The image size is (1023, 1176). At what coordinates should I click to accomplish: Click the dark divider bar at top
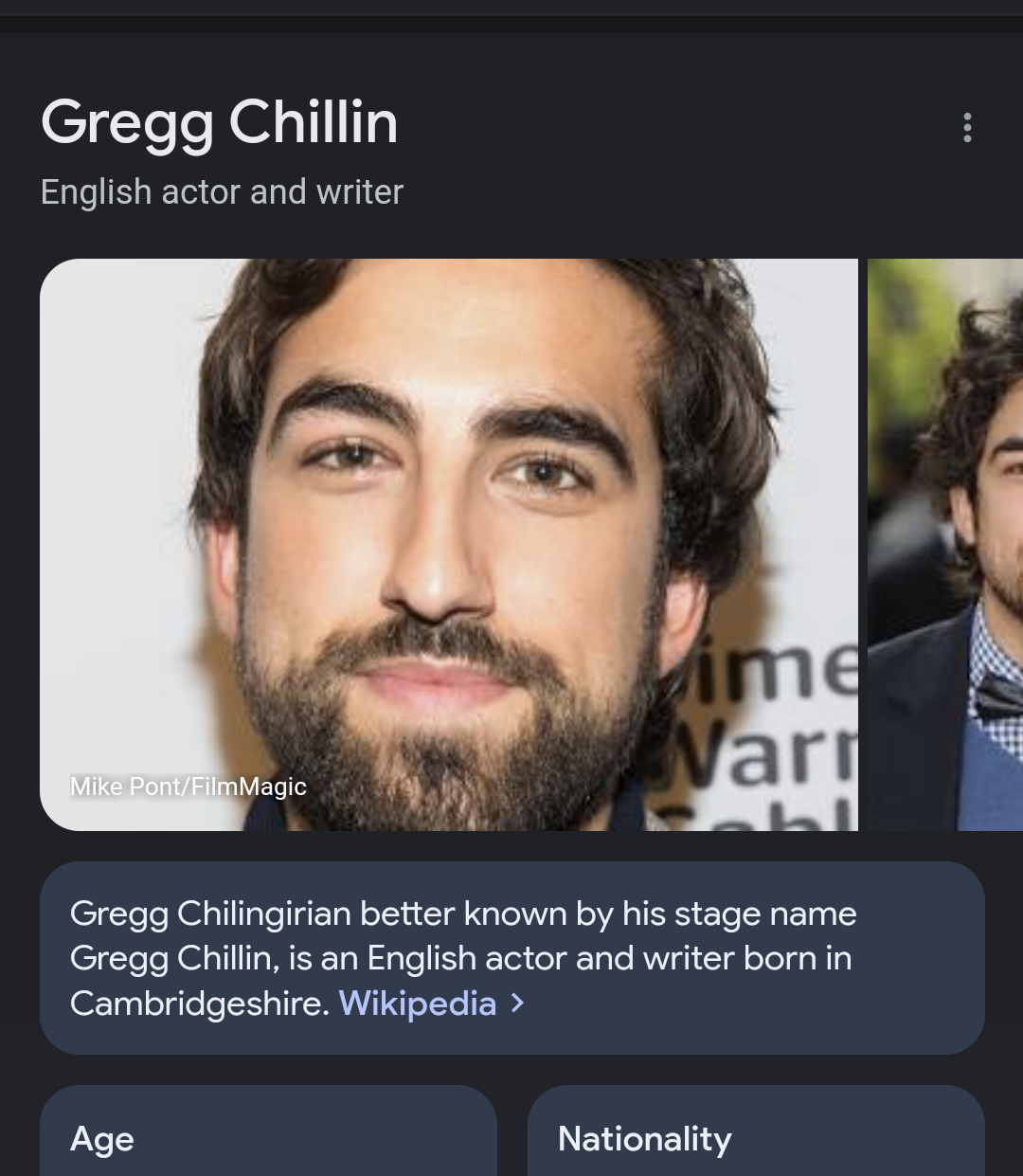pos(511,25)
